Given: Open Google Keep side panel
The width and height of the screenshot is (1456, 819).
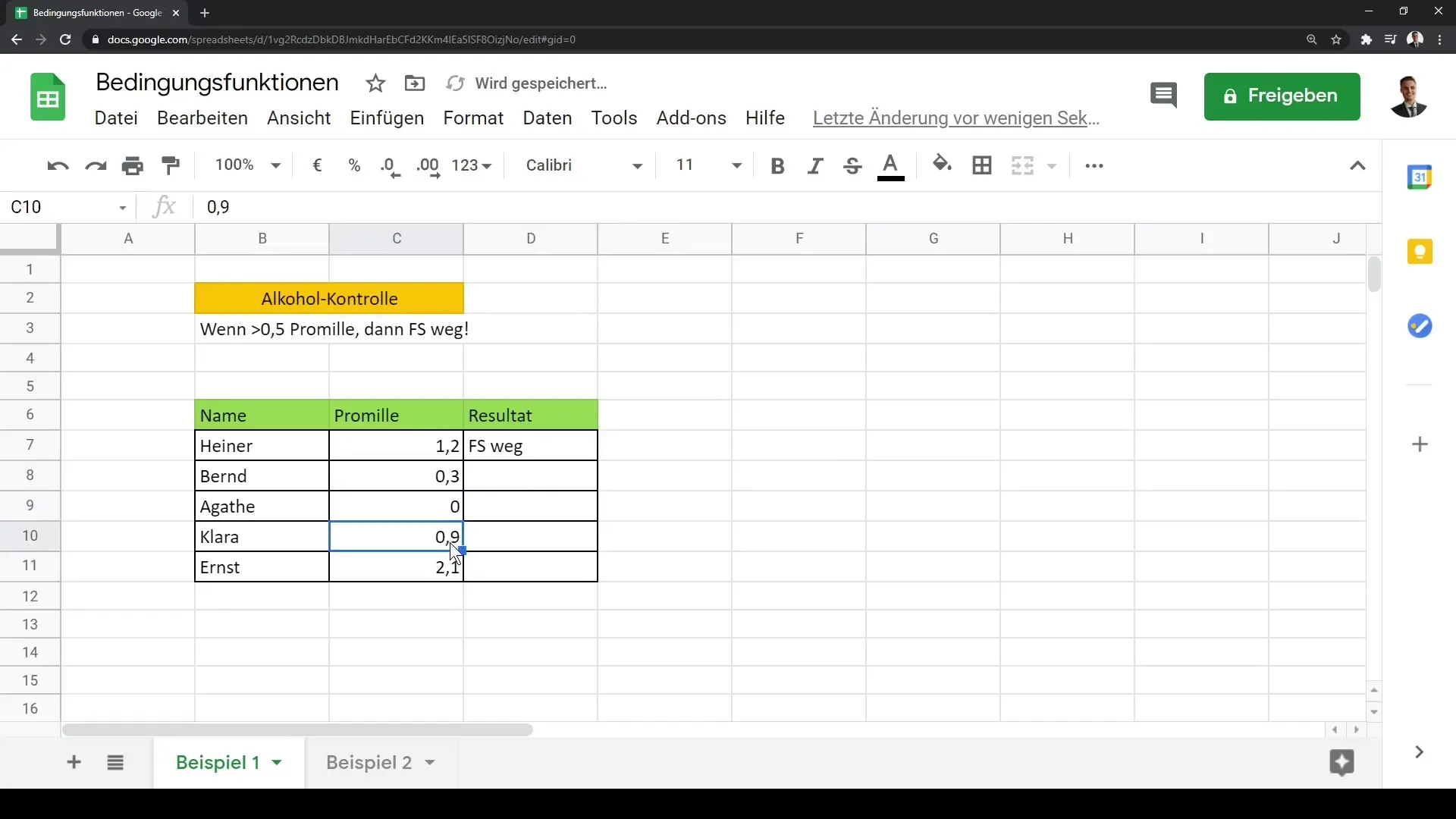Looking at the screenshot, I should [x=1420, y=252].
